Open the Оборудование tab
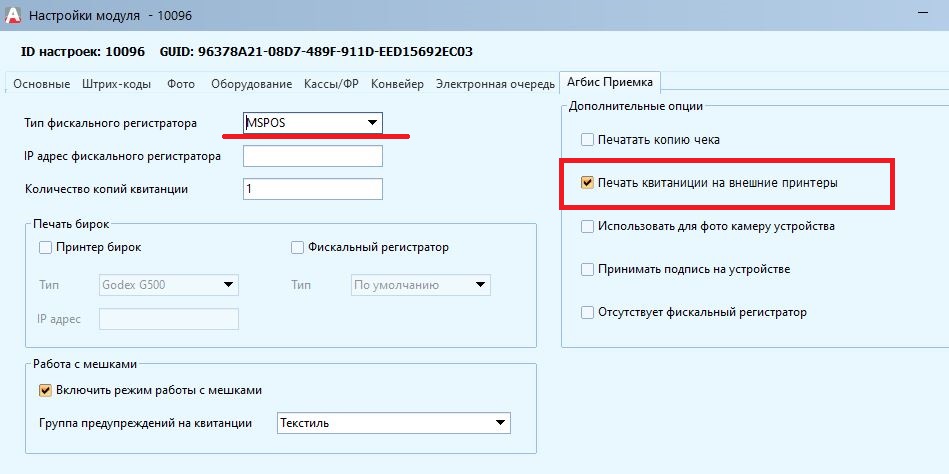The image size is (949, 474). coord(251,84)
